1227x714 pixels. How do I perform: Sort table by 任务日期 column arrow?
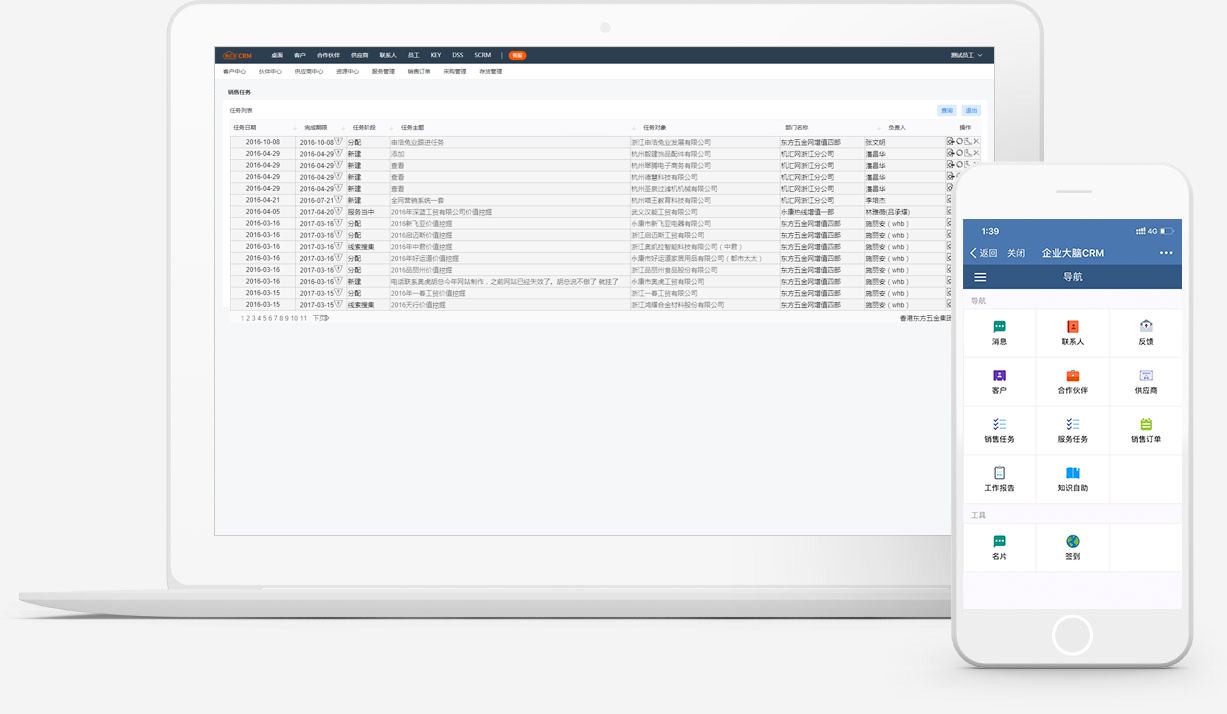[294, 128]
